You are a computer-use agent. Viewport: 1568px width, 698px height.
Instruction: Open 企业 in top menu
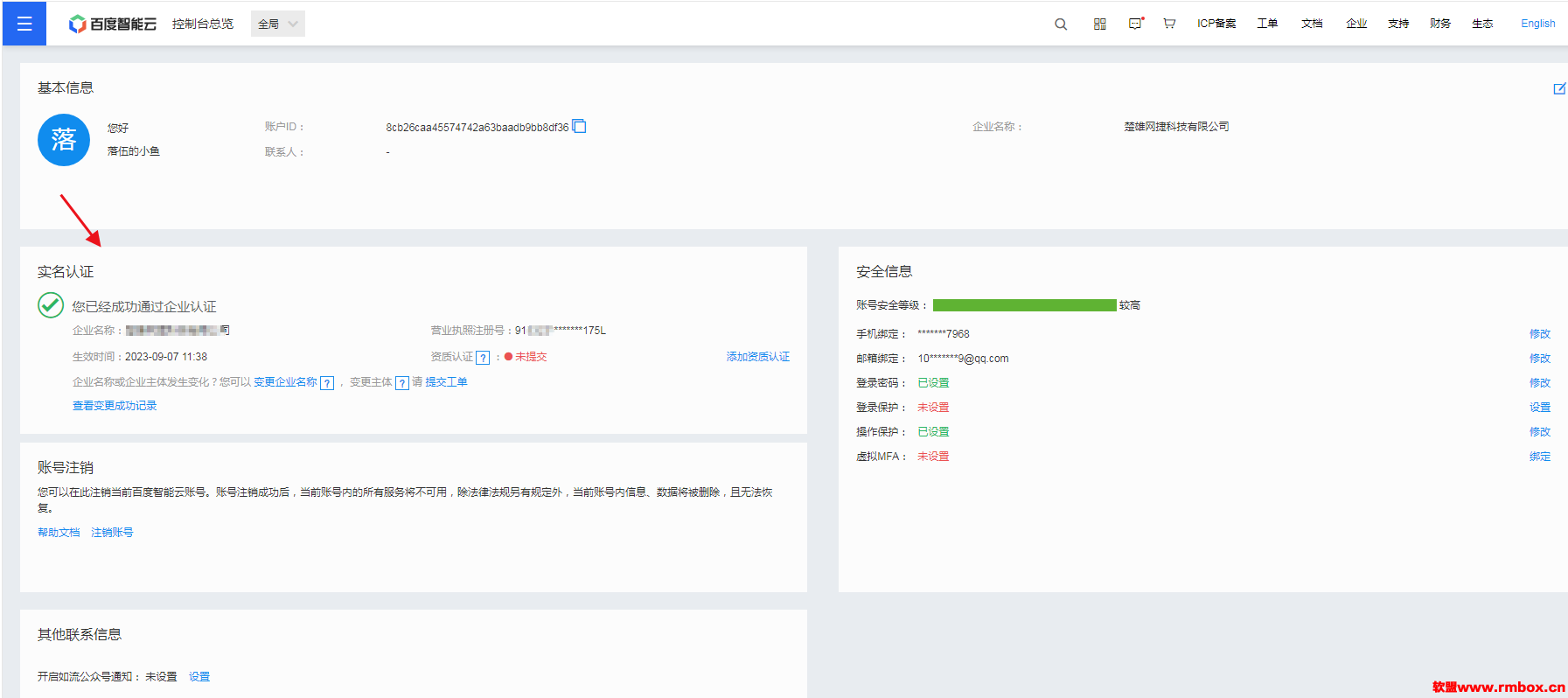pyautogui.click(x=1356, y=24)
